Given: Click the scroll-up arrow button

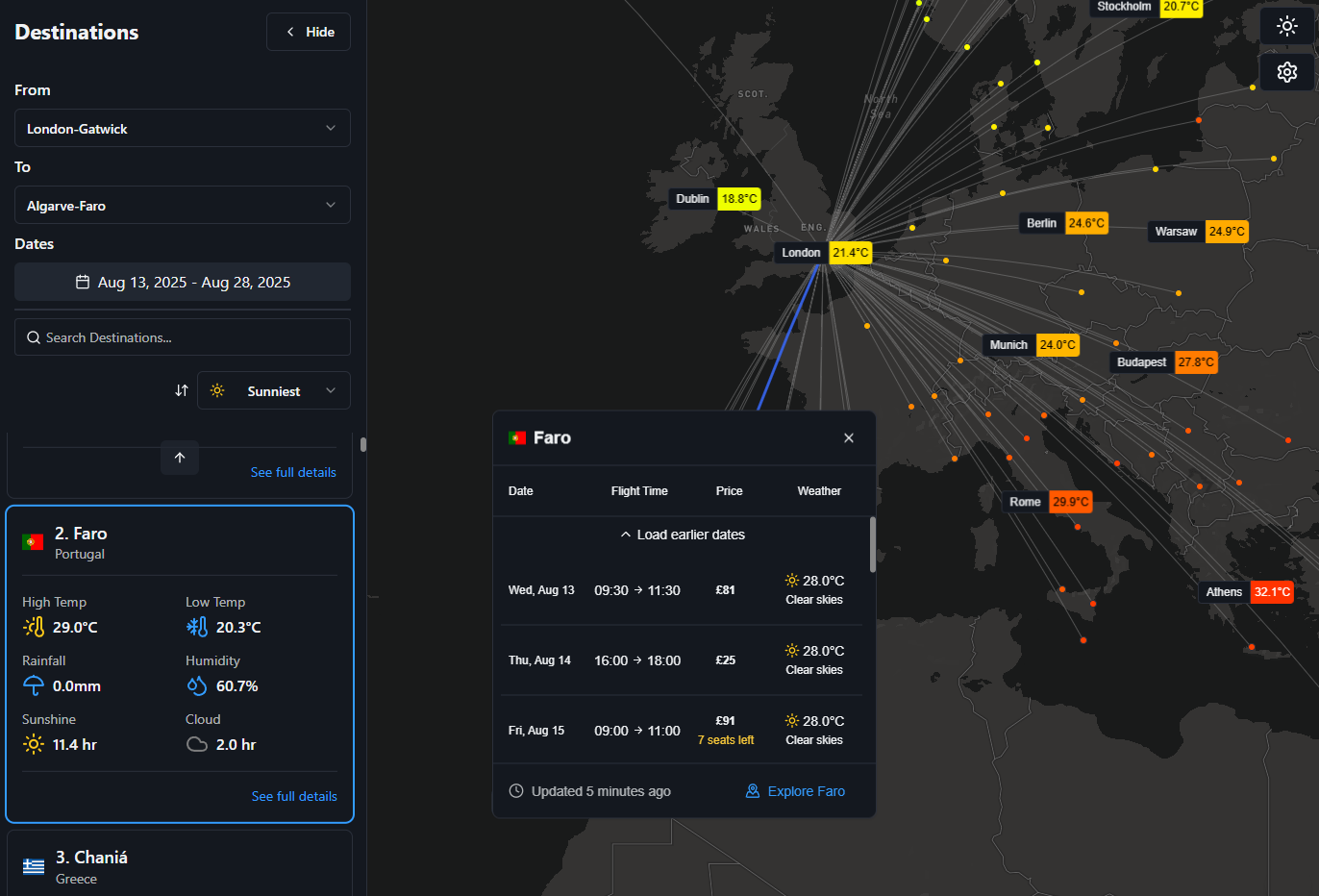Looking at the screenshot, I should point(180,458).
